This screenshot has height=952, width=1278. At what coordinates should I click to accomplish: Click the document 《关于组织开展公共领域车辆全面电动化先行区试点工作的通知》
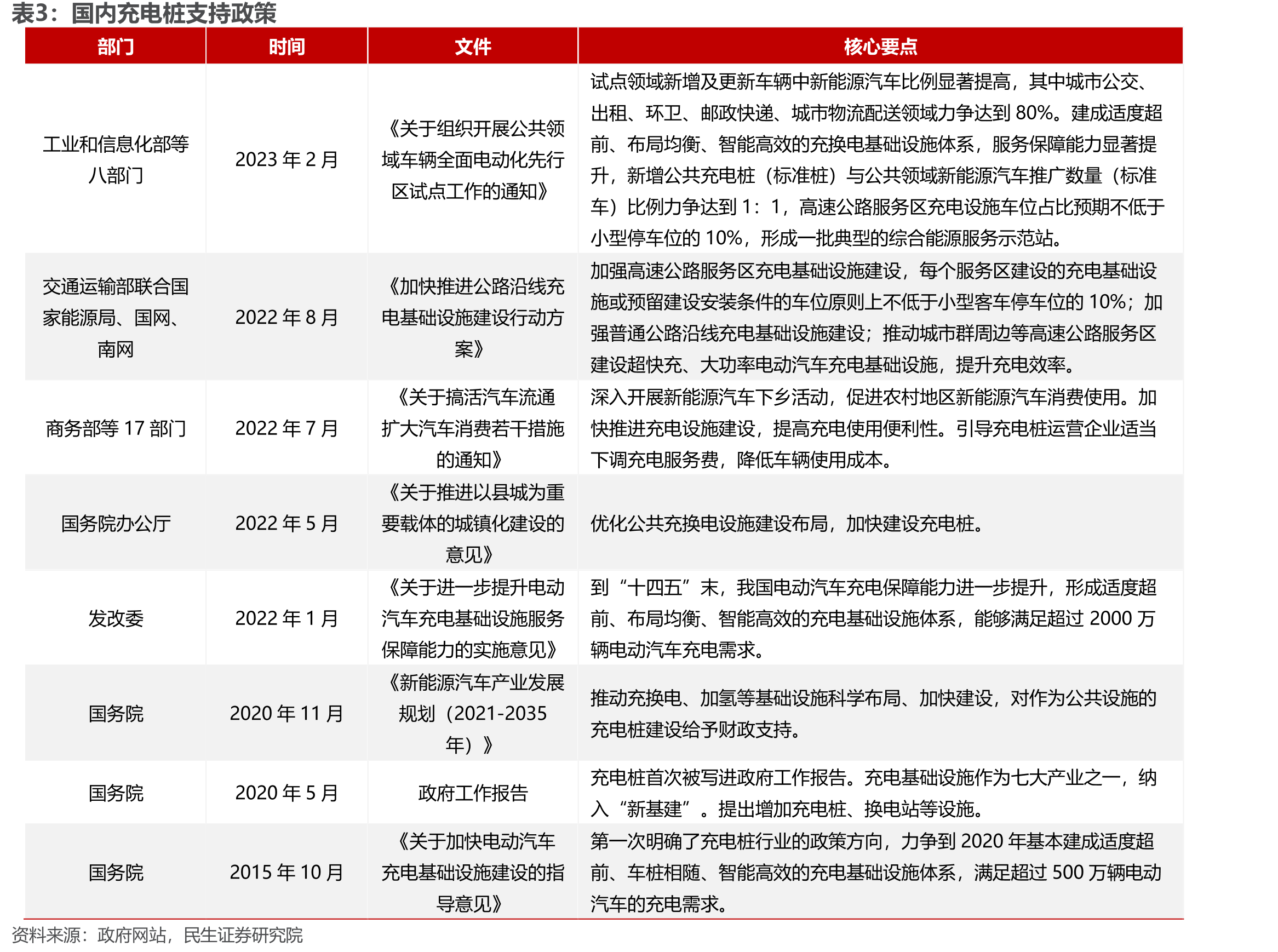[473, 159]
